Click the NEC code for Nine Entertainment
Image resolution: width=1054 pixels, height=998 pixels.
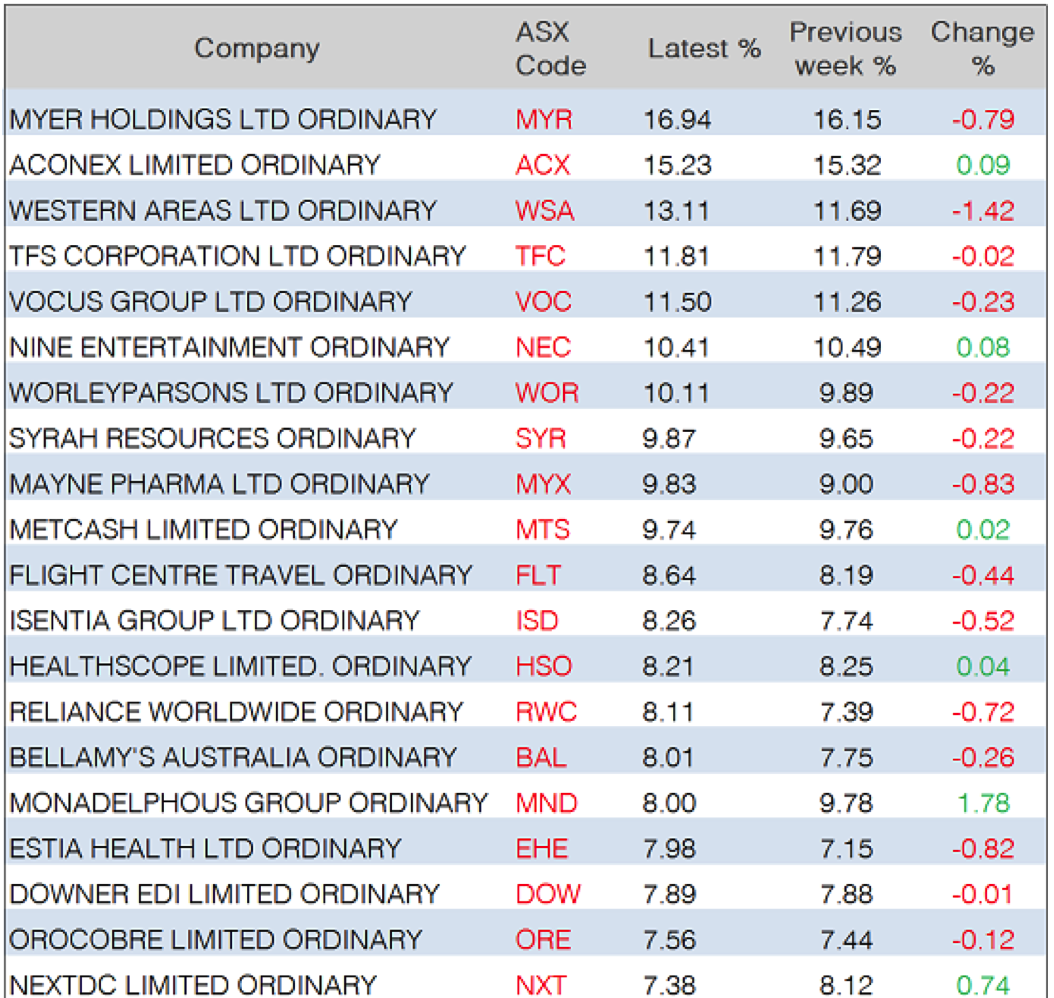coord(544,348)
